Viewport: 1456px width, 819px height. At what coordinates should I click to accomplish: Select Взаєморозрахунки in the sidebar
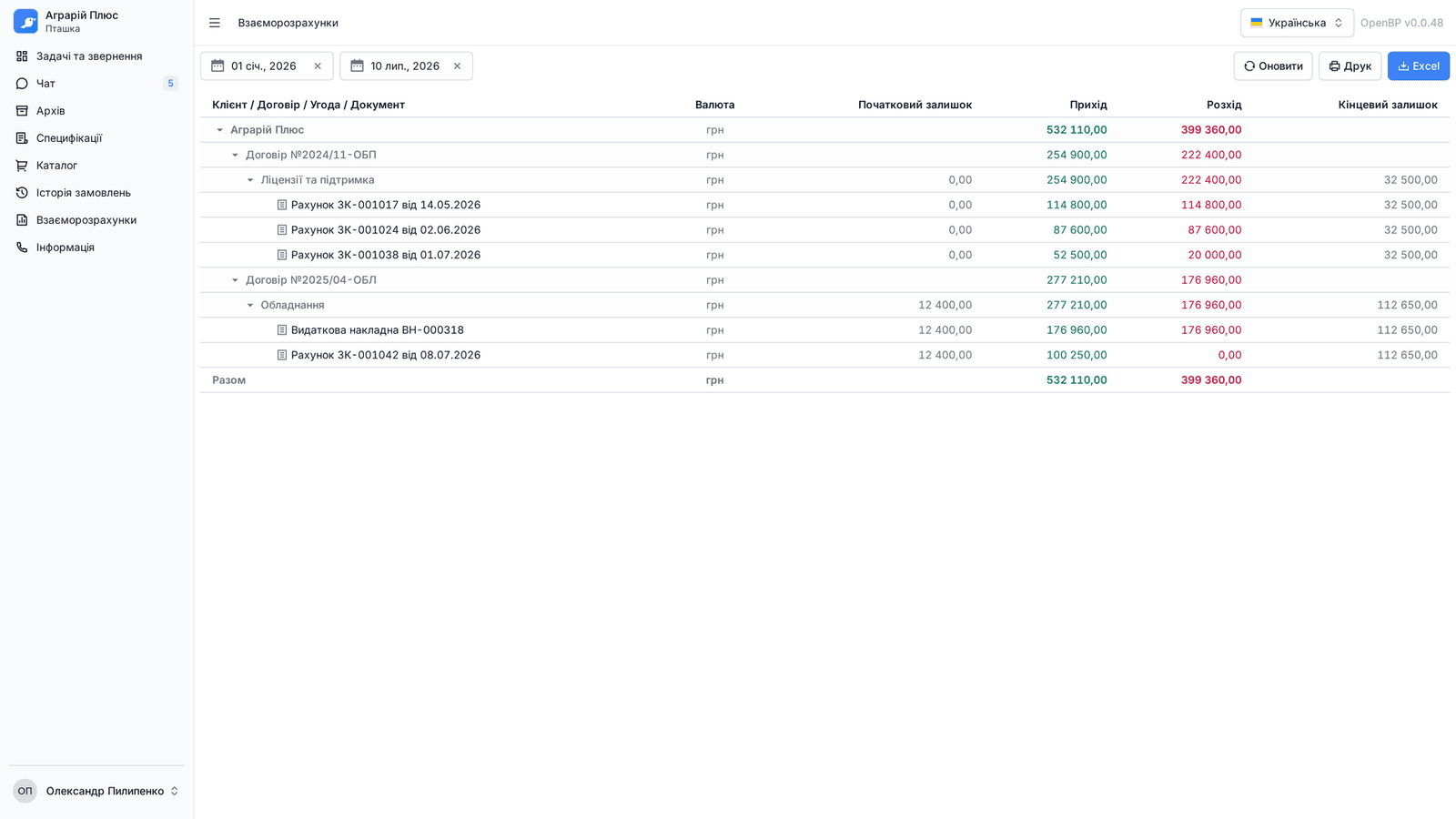(96, 220)
